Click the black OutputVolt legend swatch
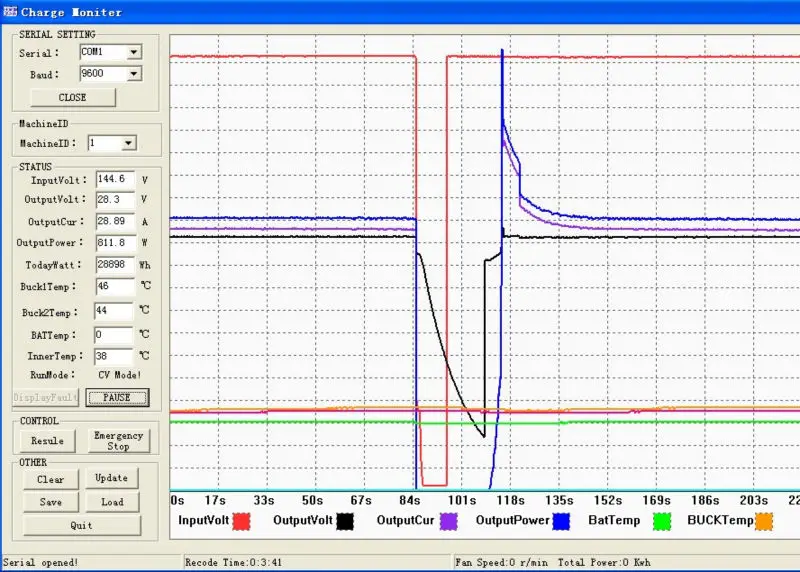The height and width of the screenshot is (572, 800). click(x=344, y=521)
